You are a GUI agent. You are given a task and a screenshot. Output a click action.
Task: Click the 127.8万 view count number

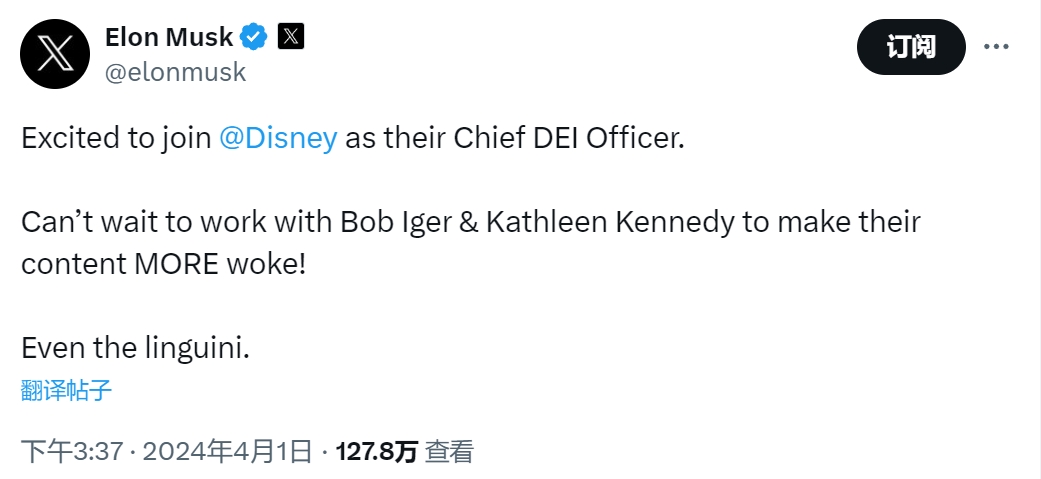click(x=376, y=452)
